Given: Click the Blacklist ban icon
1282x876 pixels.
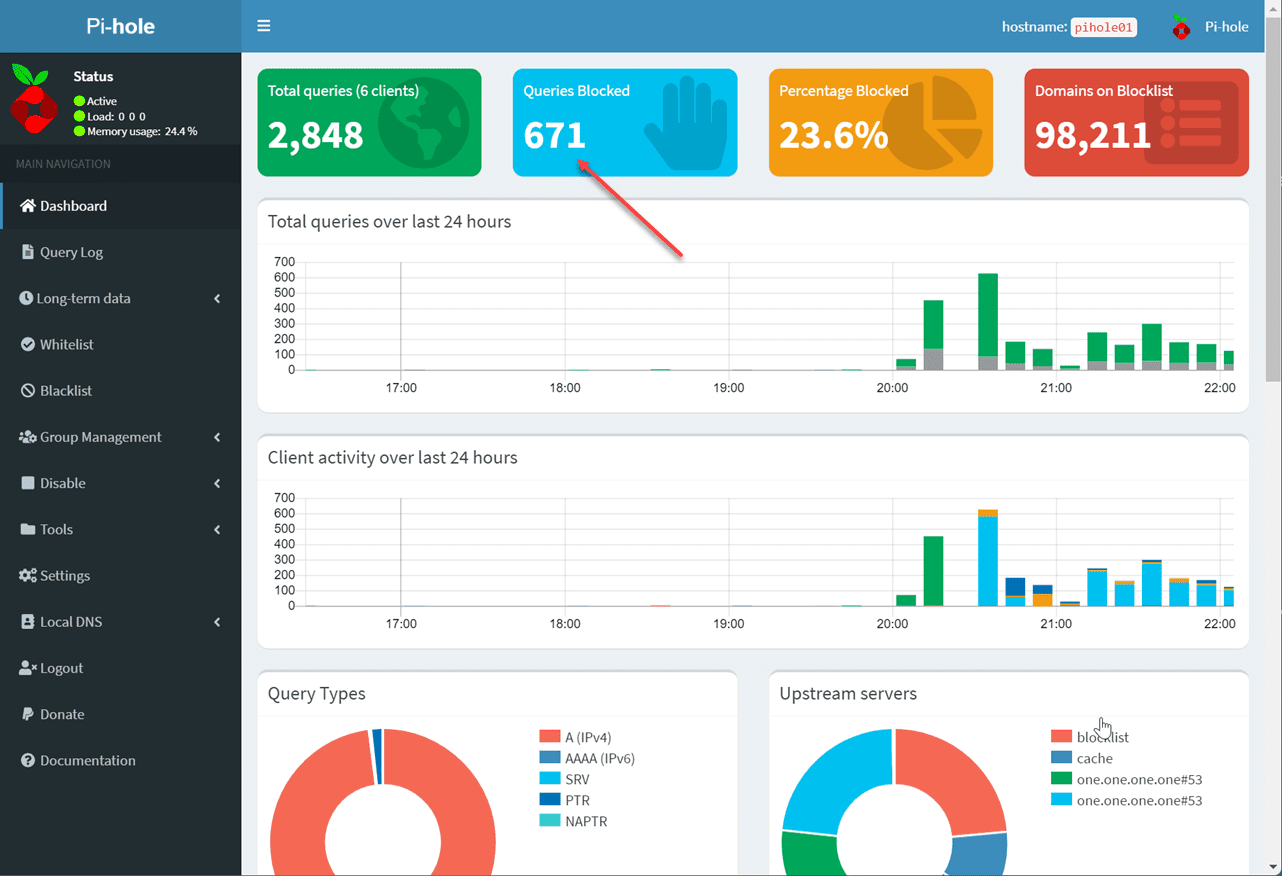Looking at the screenshot, I should 27,390.
